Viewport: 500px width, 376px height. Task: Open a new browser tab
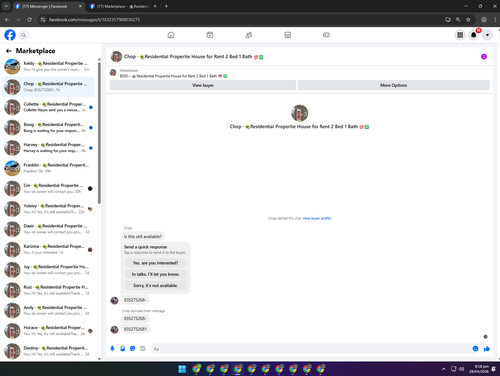tap(166, 6)
